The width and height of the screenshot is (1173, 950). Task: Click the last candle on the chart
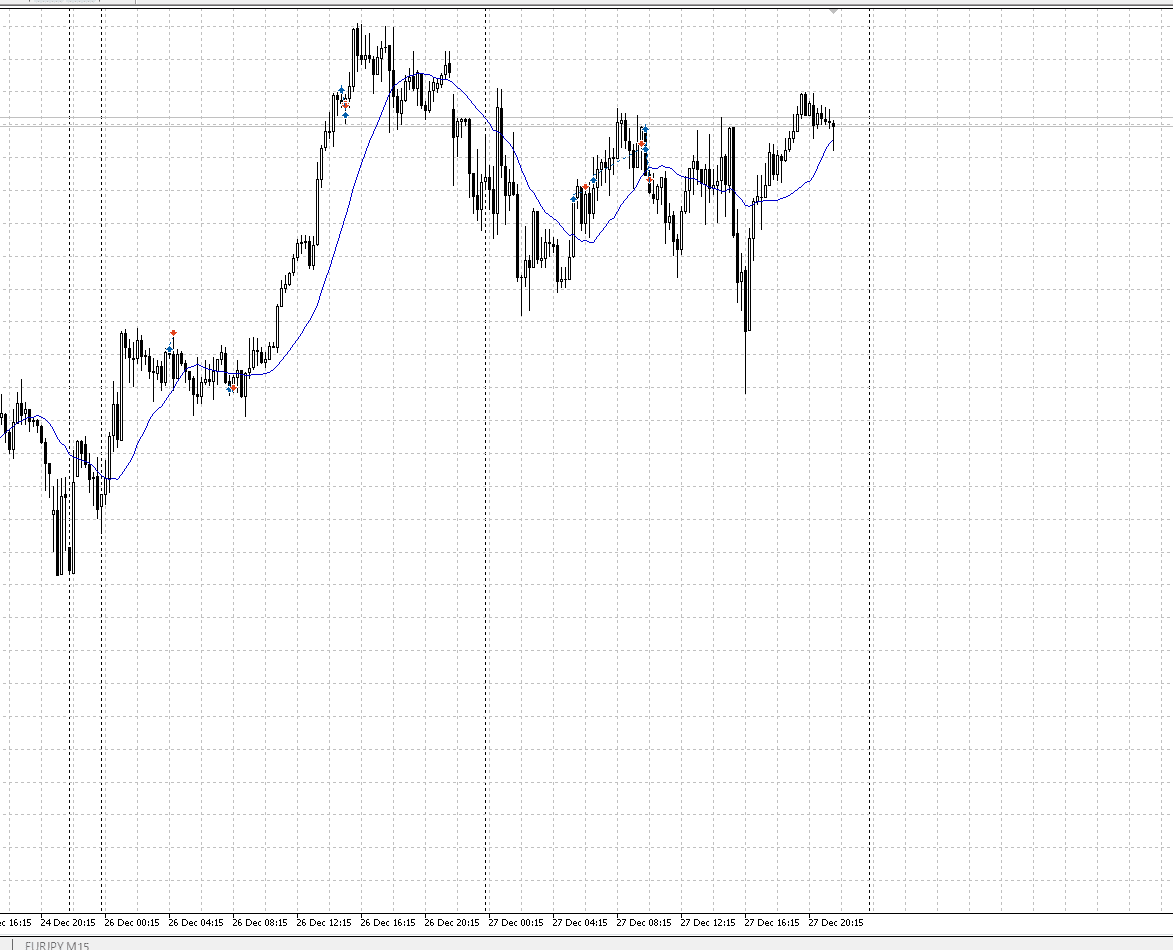[833, 127]
